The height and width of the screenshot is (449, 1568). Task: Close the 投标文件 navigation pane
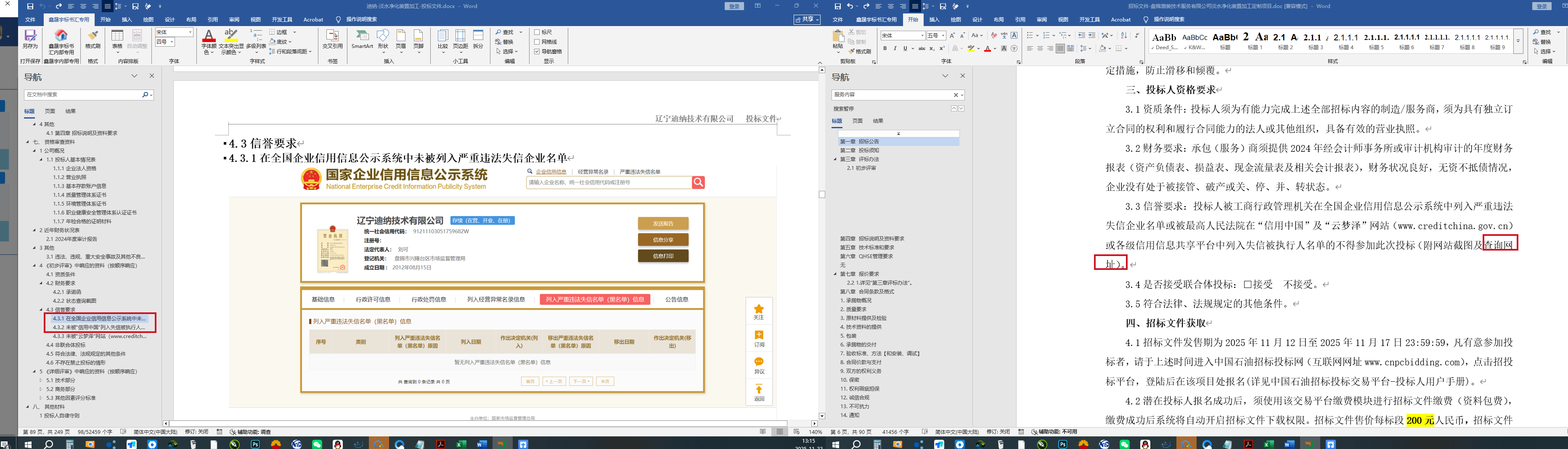click(x=151, y=76)
